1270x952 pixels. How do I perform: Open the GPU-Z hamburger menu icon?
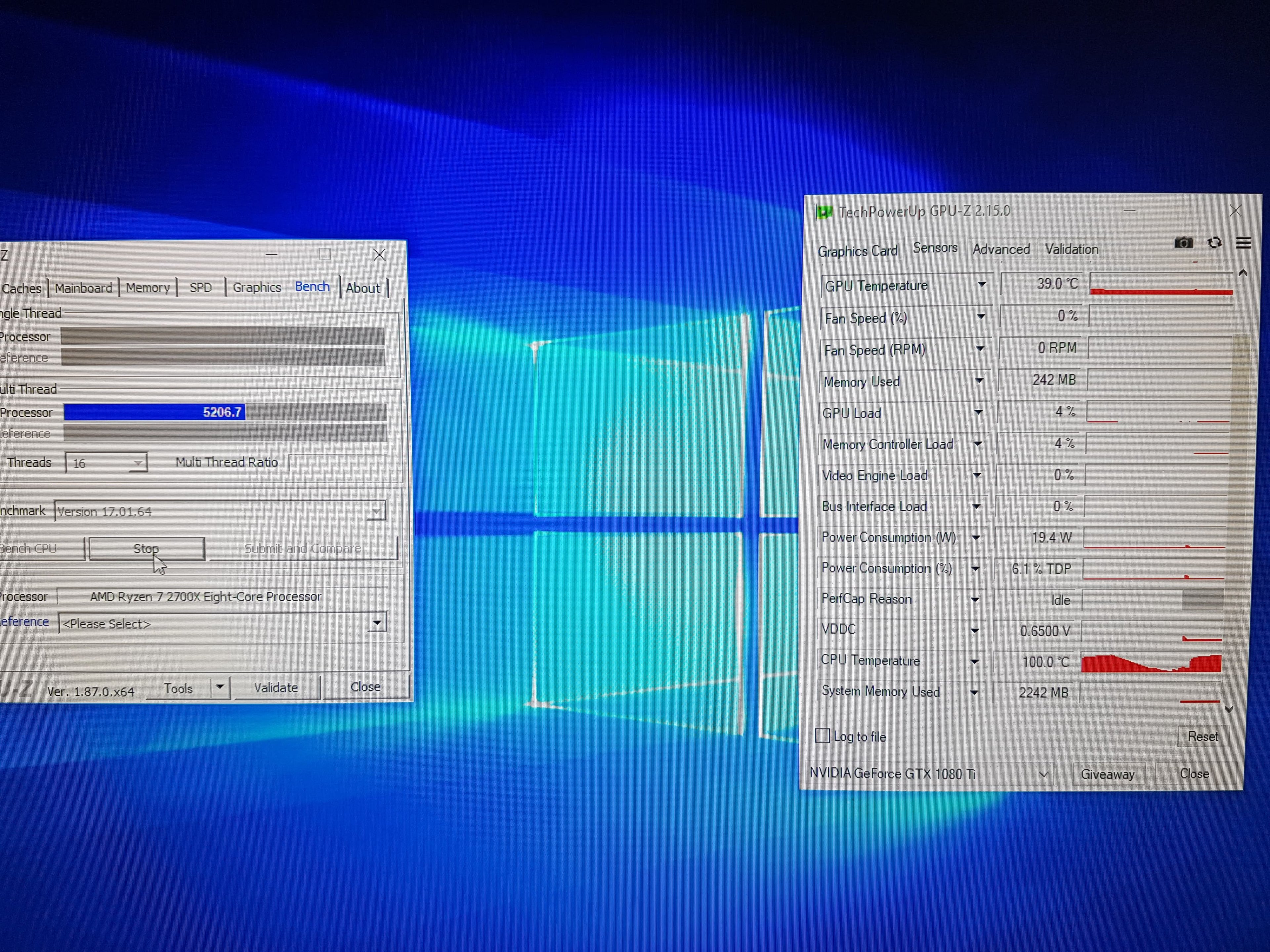coord(1243,243)
